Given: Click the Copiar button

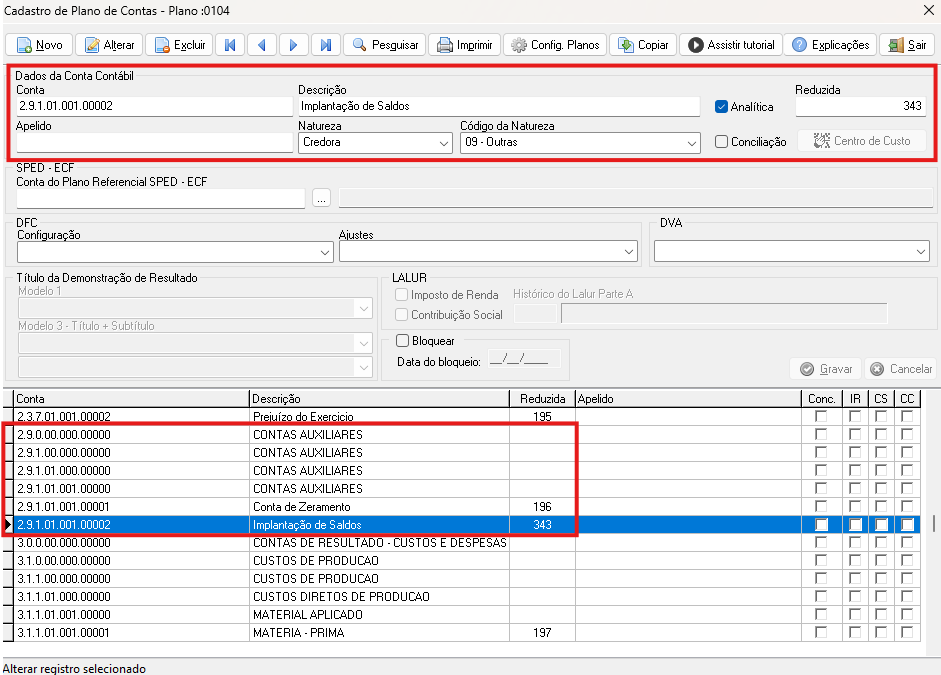Looking at the screenshot, I should [x=643, y=45].
